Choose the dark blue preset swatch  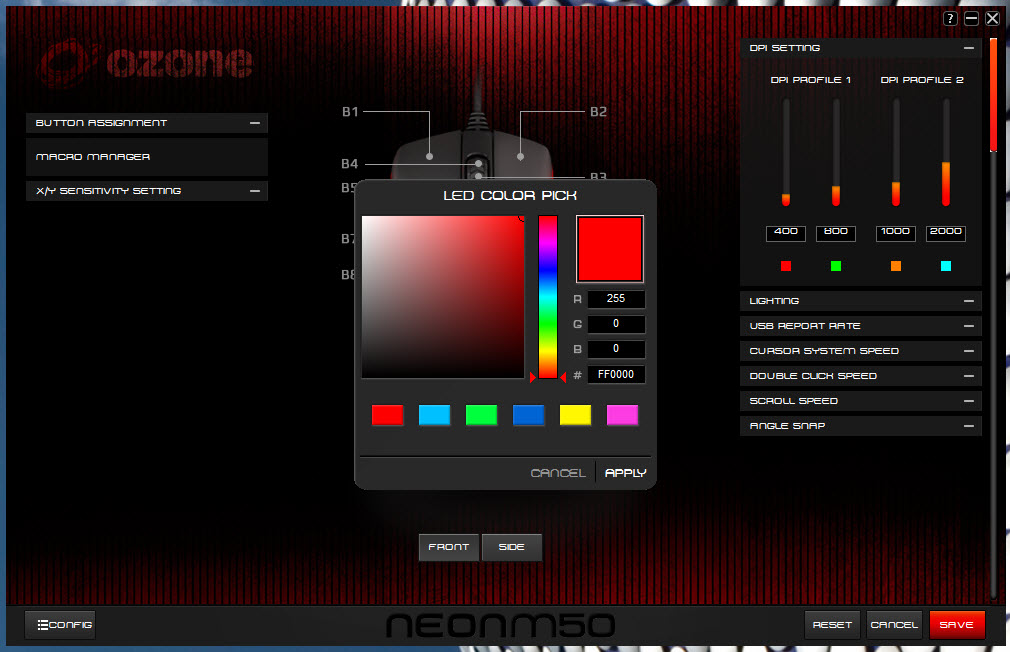(529, 415)
